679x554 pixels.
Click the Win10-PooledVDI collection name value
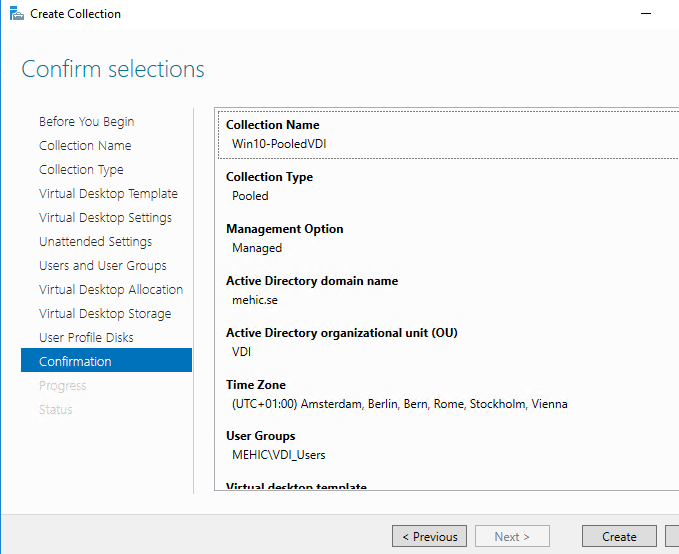click(x=279, y=144)
